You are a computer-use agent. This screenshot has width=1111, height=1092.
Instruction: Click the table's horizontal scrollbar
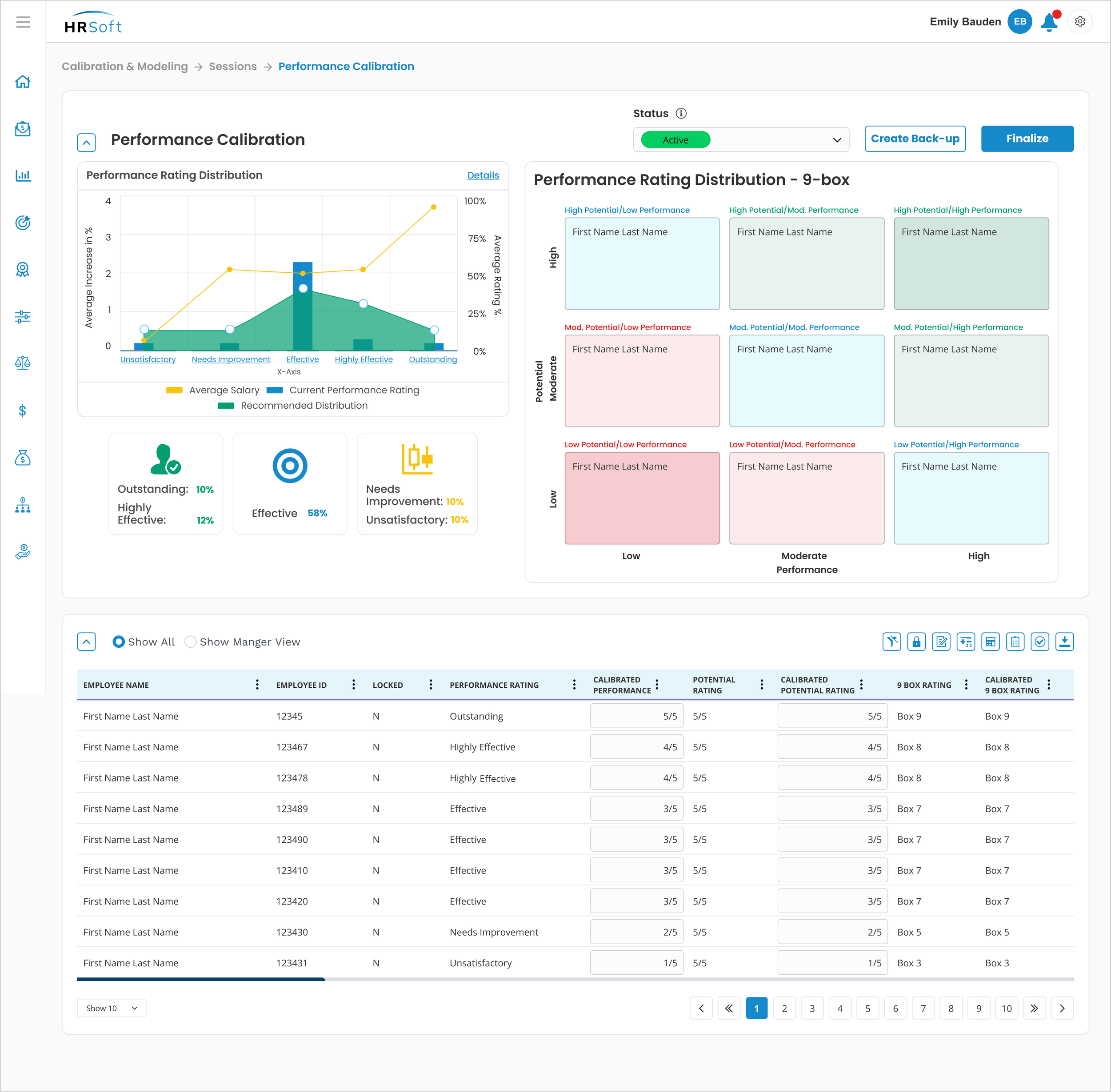click(201, 980)
